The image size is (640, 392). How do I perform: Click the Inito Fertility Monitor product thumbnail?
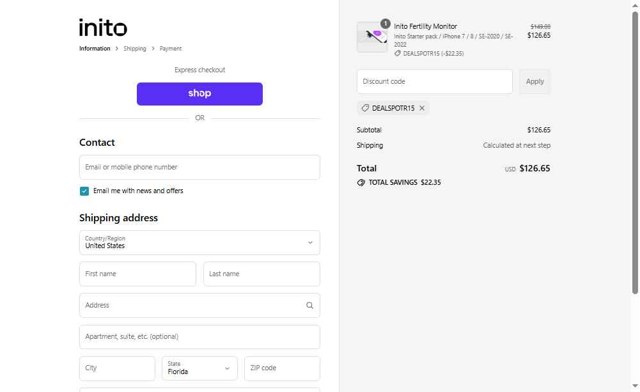(x=372, y=37)
